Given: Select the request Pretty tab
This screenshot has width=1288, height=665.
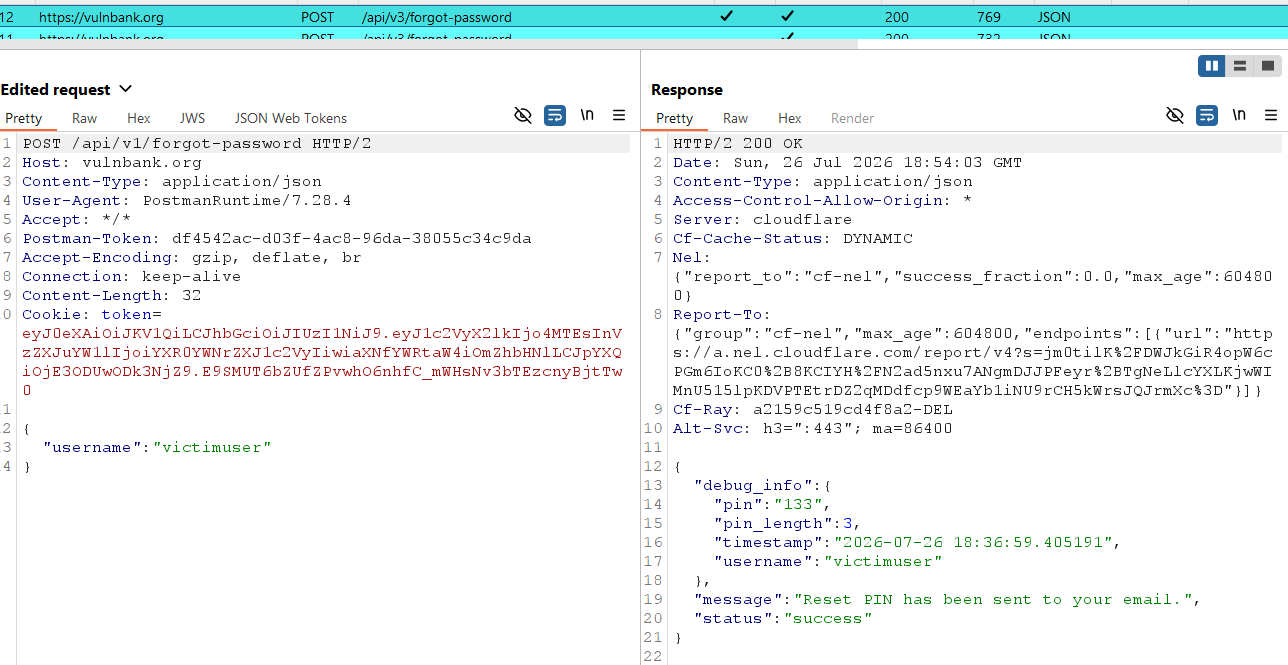Looking at the screenshot, I should [x=24, y=118].
